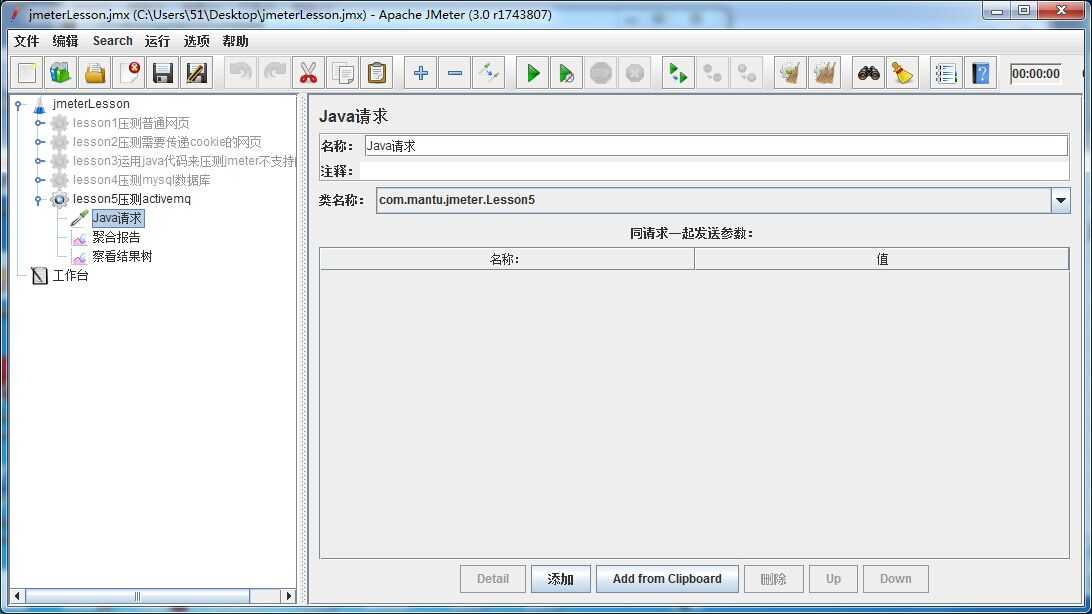Open Search with binoculars icon

coord(868,73)
